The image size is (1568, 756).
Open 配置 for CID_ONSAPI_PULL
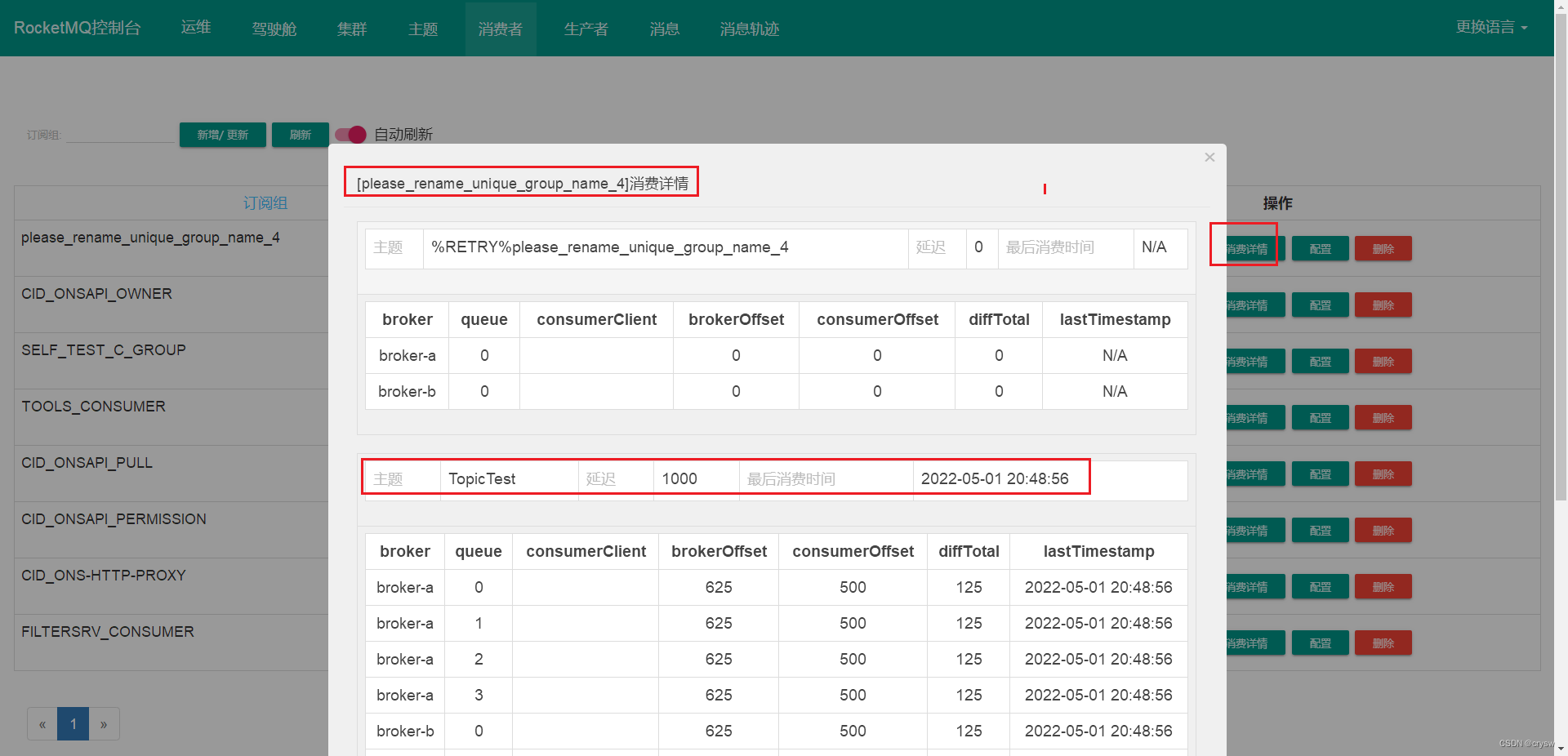[x=1321, y=474]
